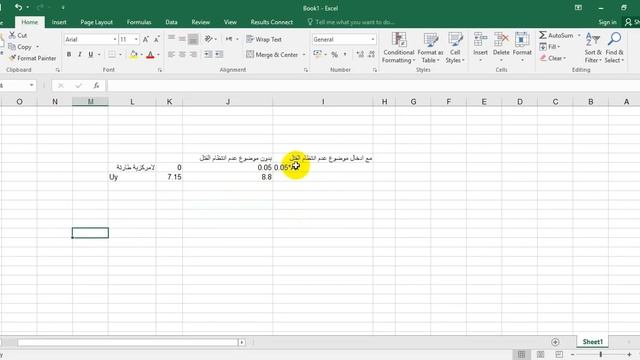
Task: Apply the yellow Fill Color
Action: pyautogui.click(x=133, y=54)
